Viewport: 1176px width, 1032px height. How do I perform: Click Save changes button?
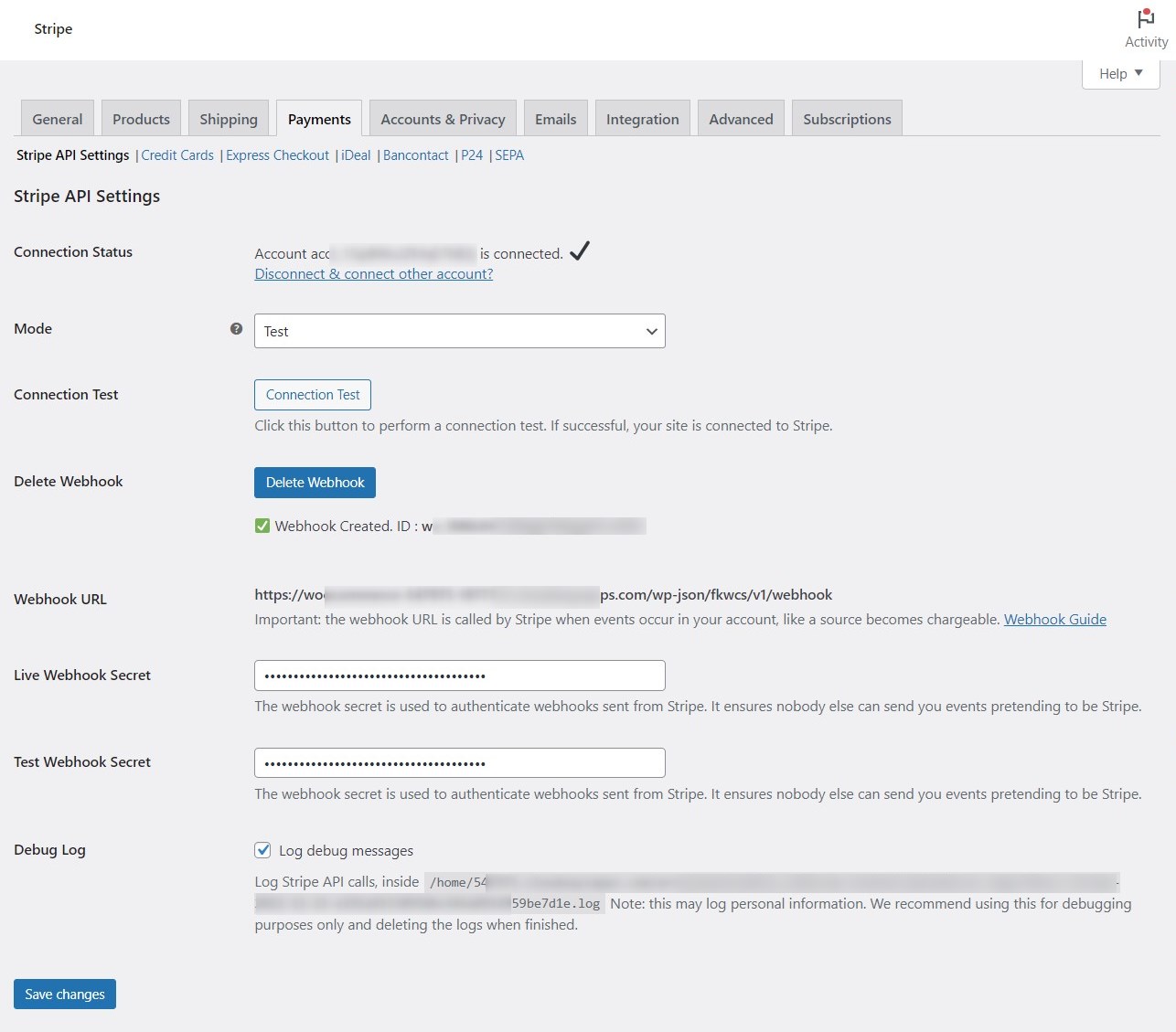click(x=65, y=995)
